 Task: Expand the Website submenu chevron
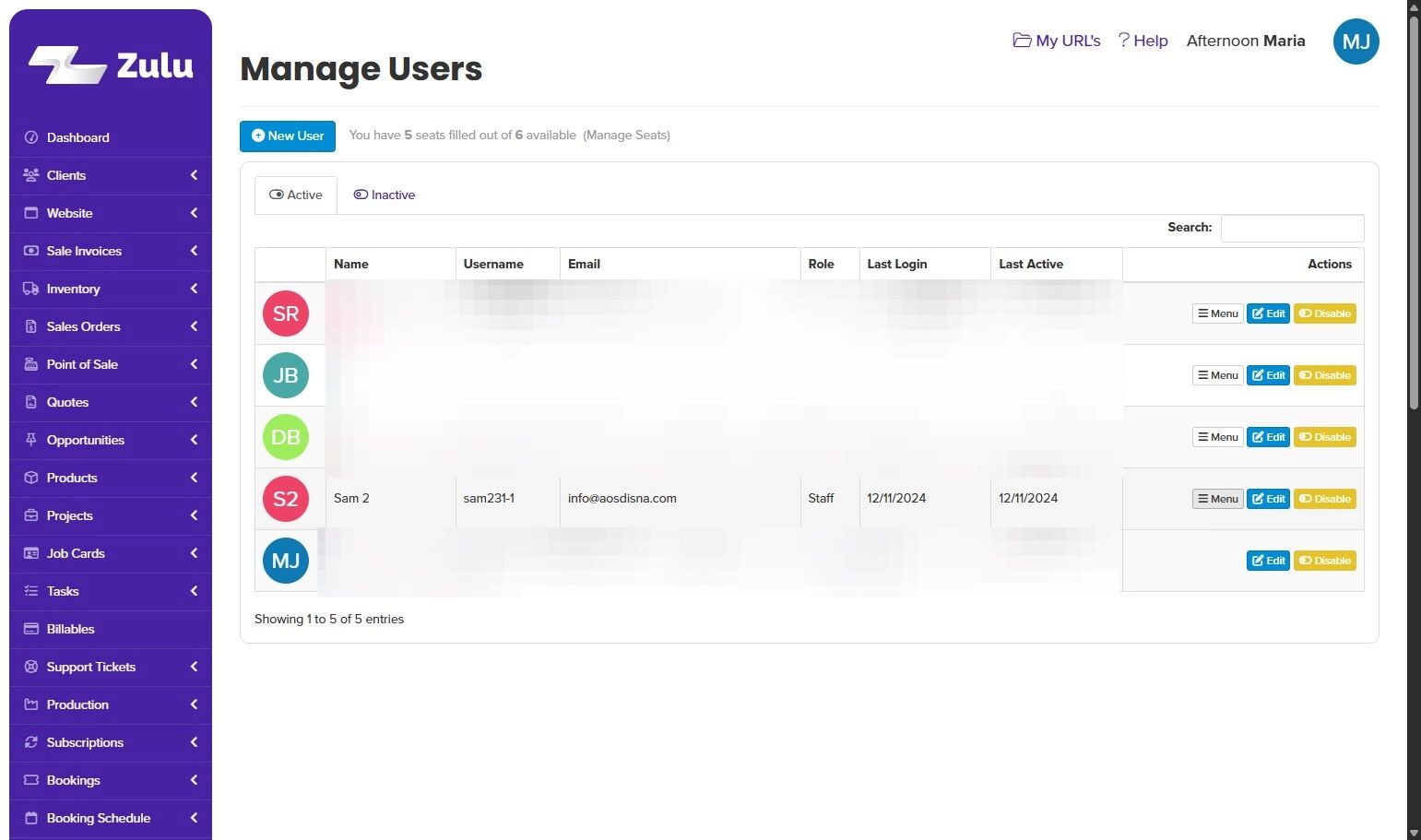[194, 213]
